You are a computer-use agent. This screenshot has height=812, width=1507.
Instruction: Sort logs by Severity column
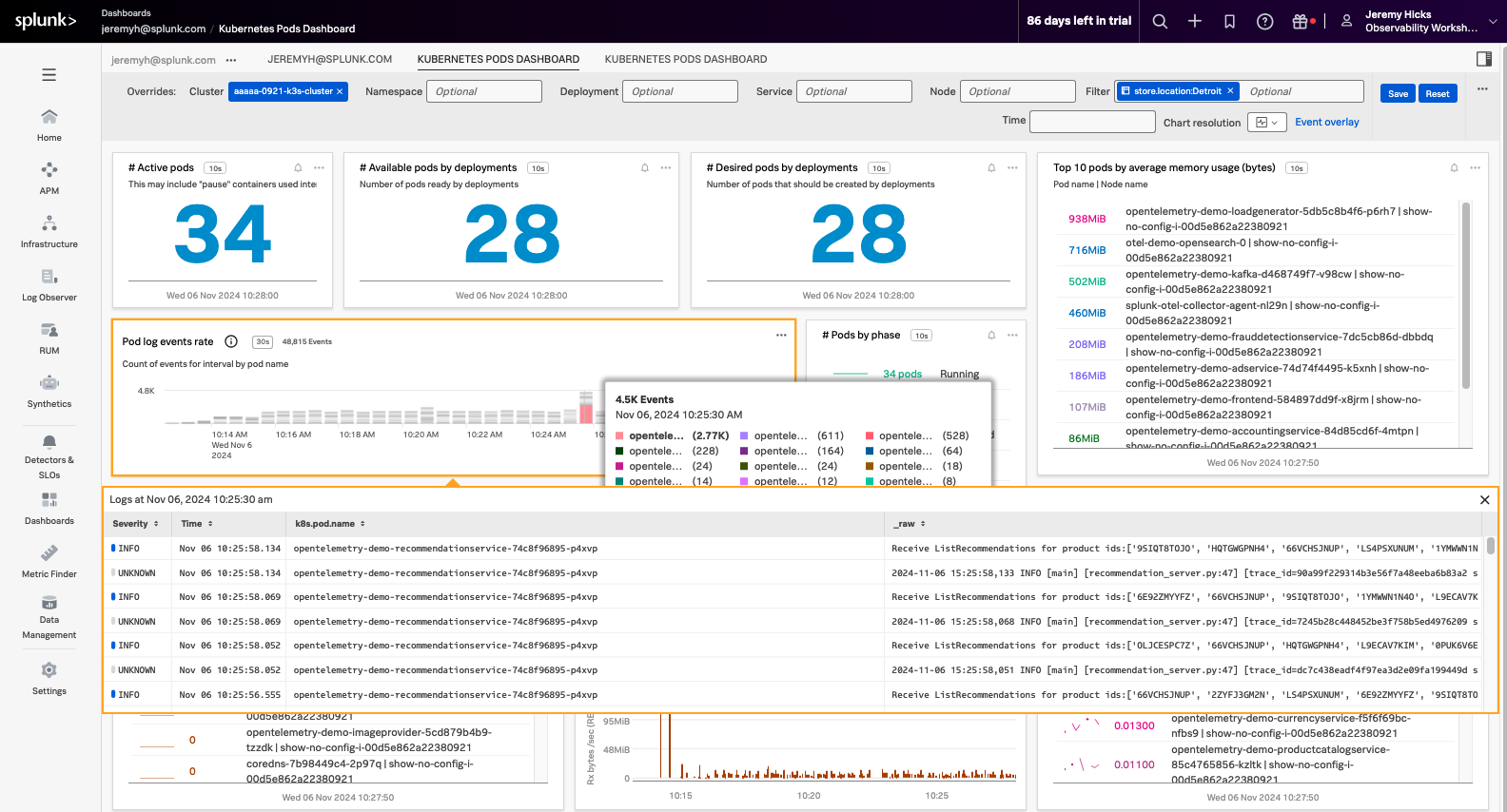coord(135,524)
